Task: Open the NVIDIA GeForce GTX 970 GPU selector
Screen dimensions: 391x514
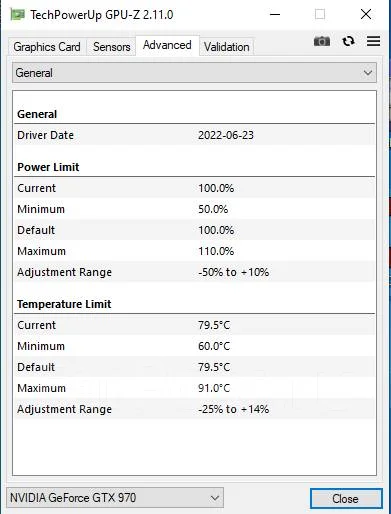Action: (x=115, y=498)
